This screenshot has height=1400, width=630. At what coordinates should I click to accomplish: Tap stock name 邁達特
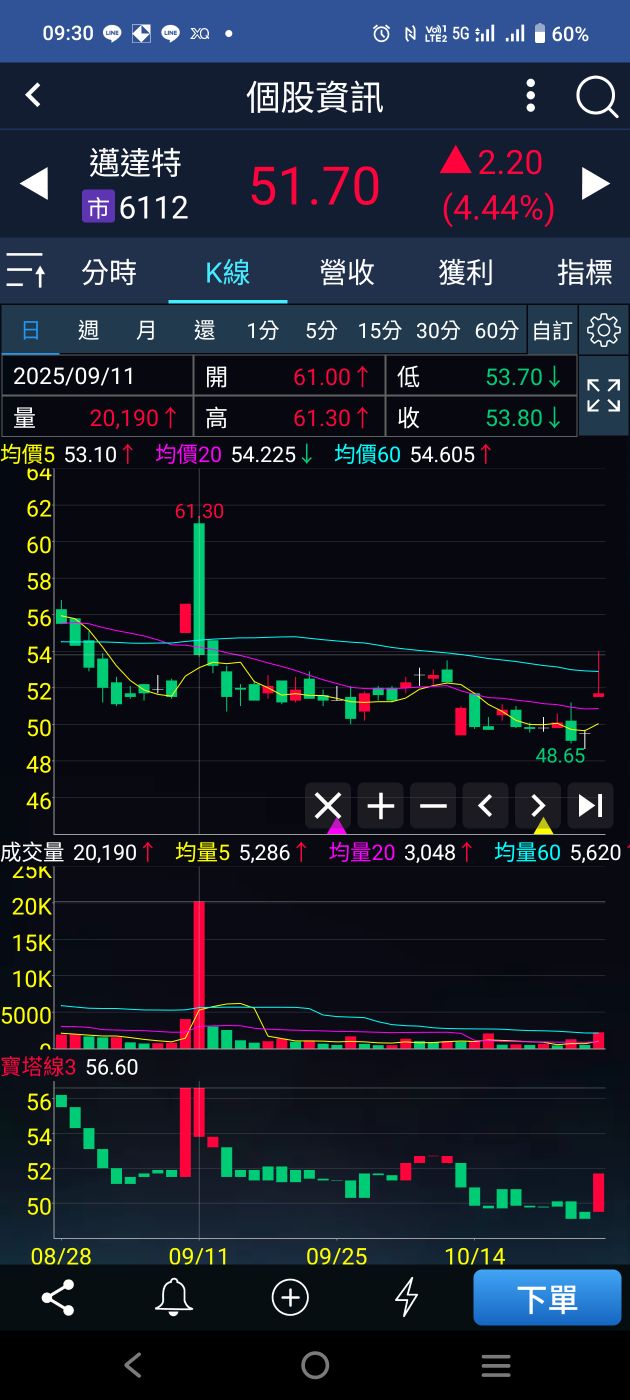135,162
